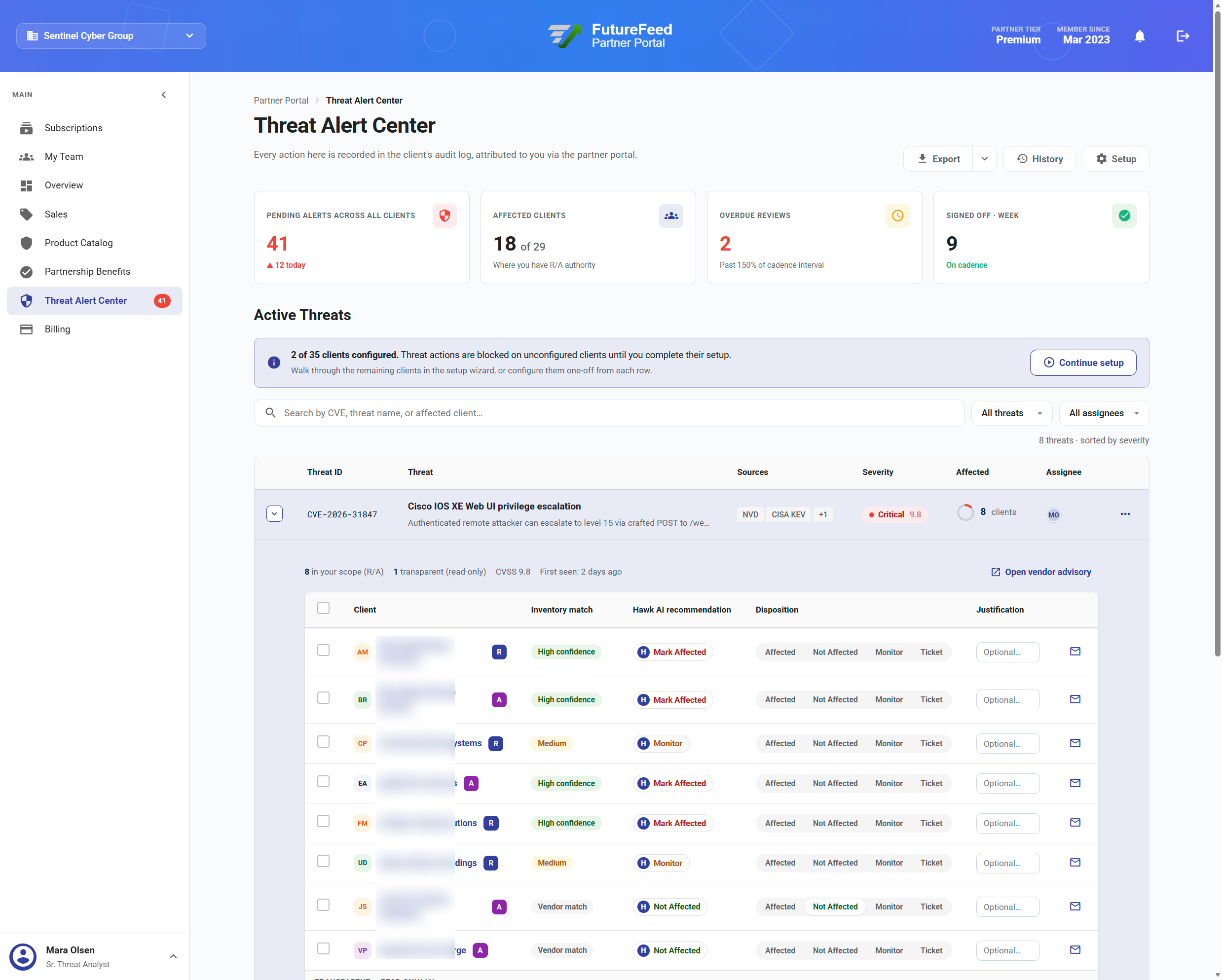Click the MO assignee avatar
The width and height of the screenshot is (1222, 980).
coord(1053,514)
